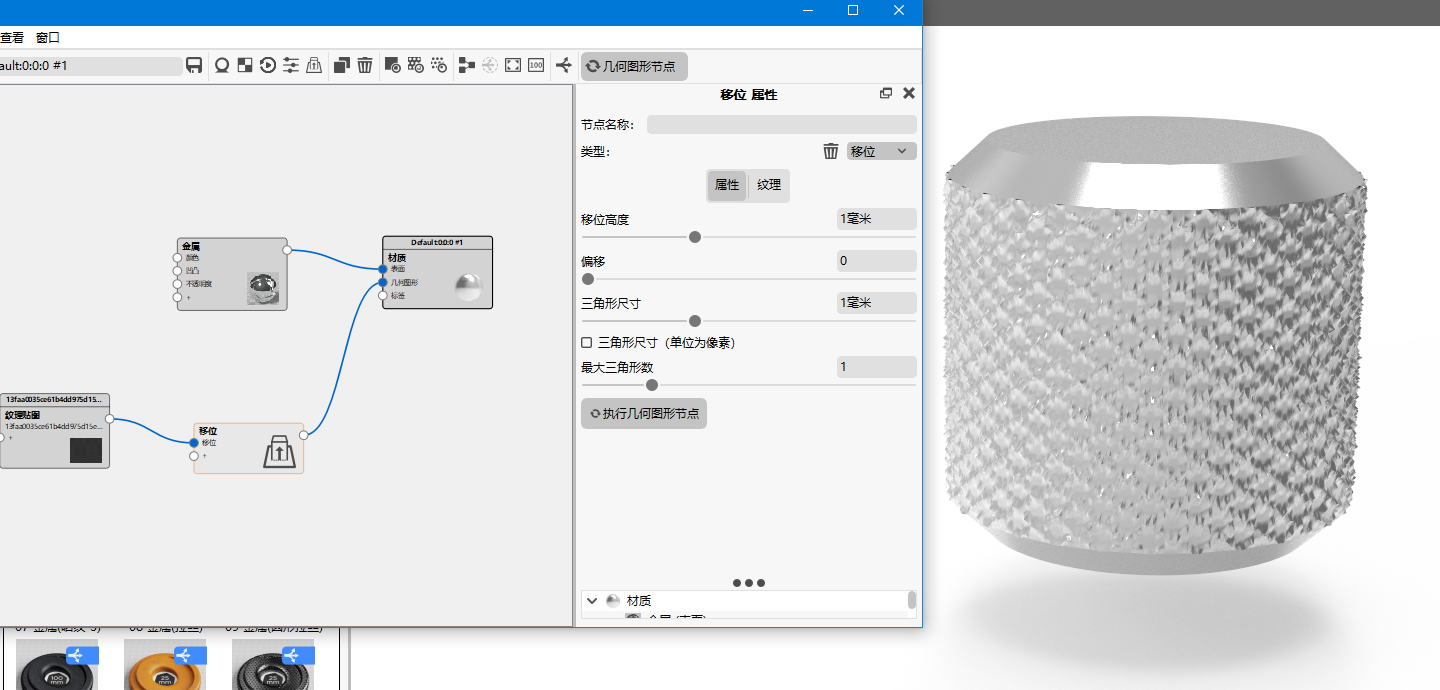The image size is (1440, 690).
Task: Open the 窗口 menu
Action: coord(48,37)
